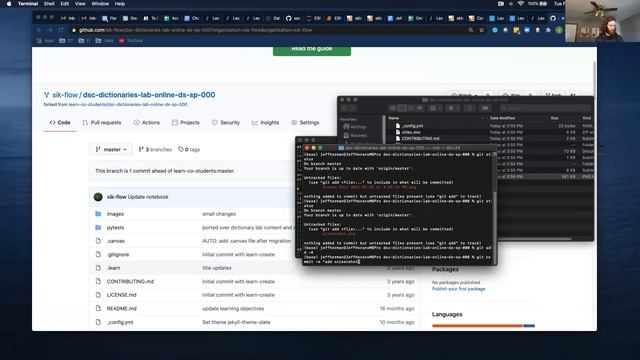Click Publish your first package link

(458, 289)
